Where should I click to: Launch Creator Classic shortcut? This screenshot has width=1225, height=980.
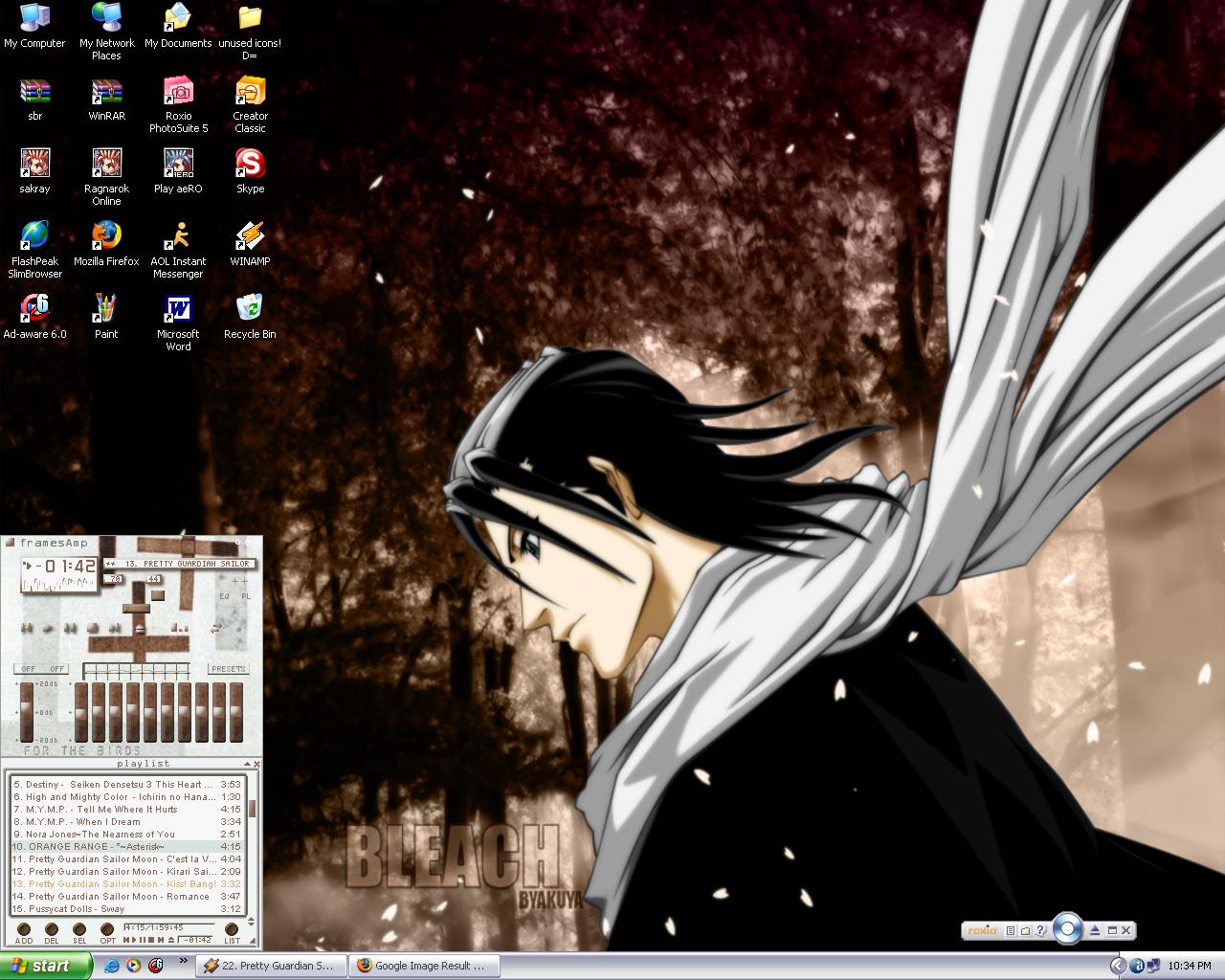250,105
